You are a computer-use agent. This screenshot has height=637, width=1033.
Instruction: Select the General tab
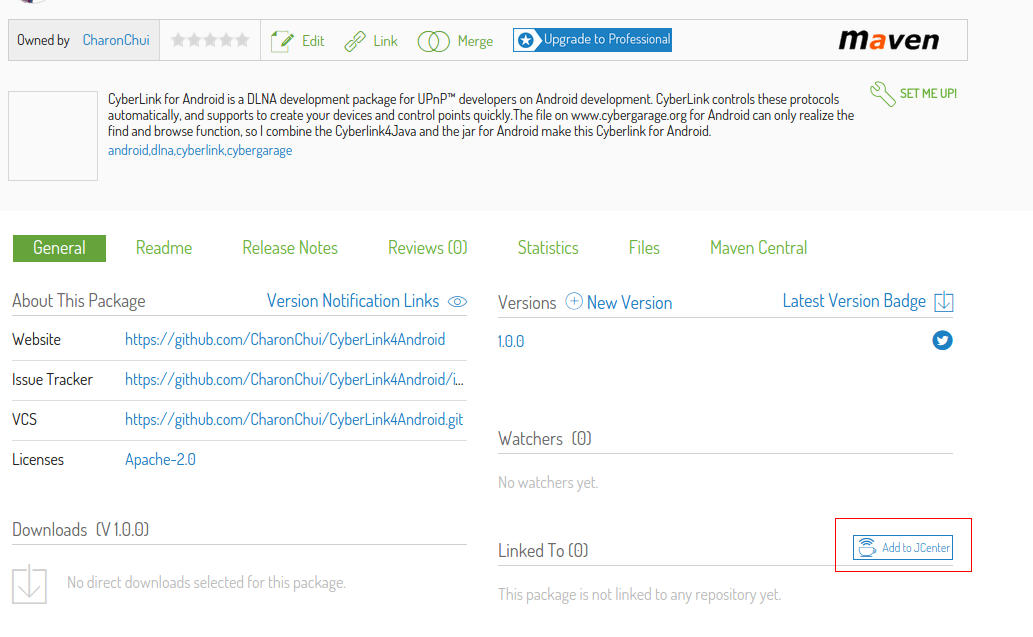pos(59,248)
